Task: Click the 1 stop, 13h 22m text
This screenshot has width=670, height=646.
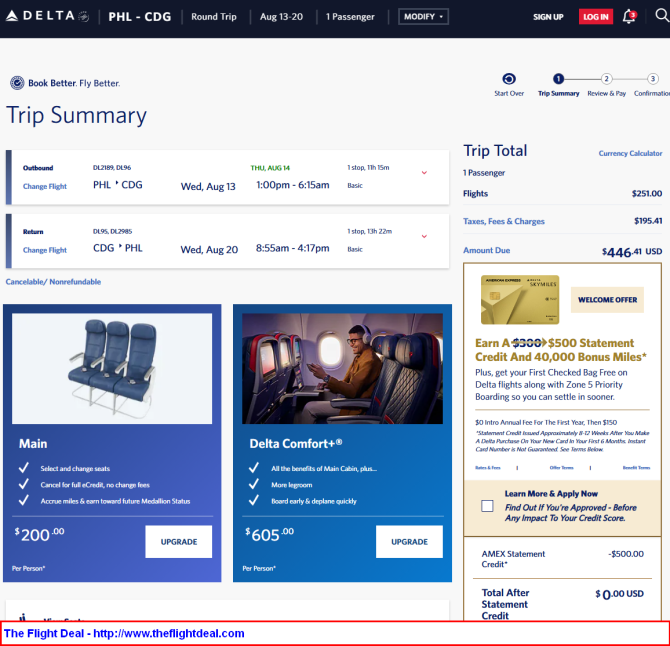Action: coord(369,231)
